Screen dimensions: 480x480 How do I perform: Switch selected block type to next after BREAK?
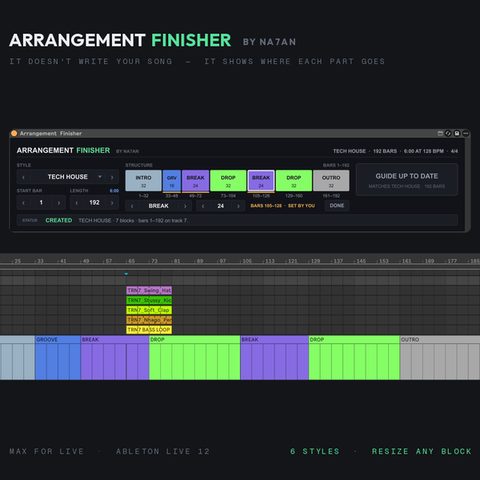pyautogui.click(x=185, y=206)
